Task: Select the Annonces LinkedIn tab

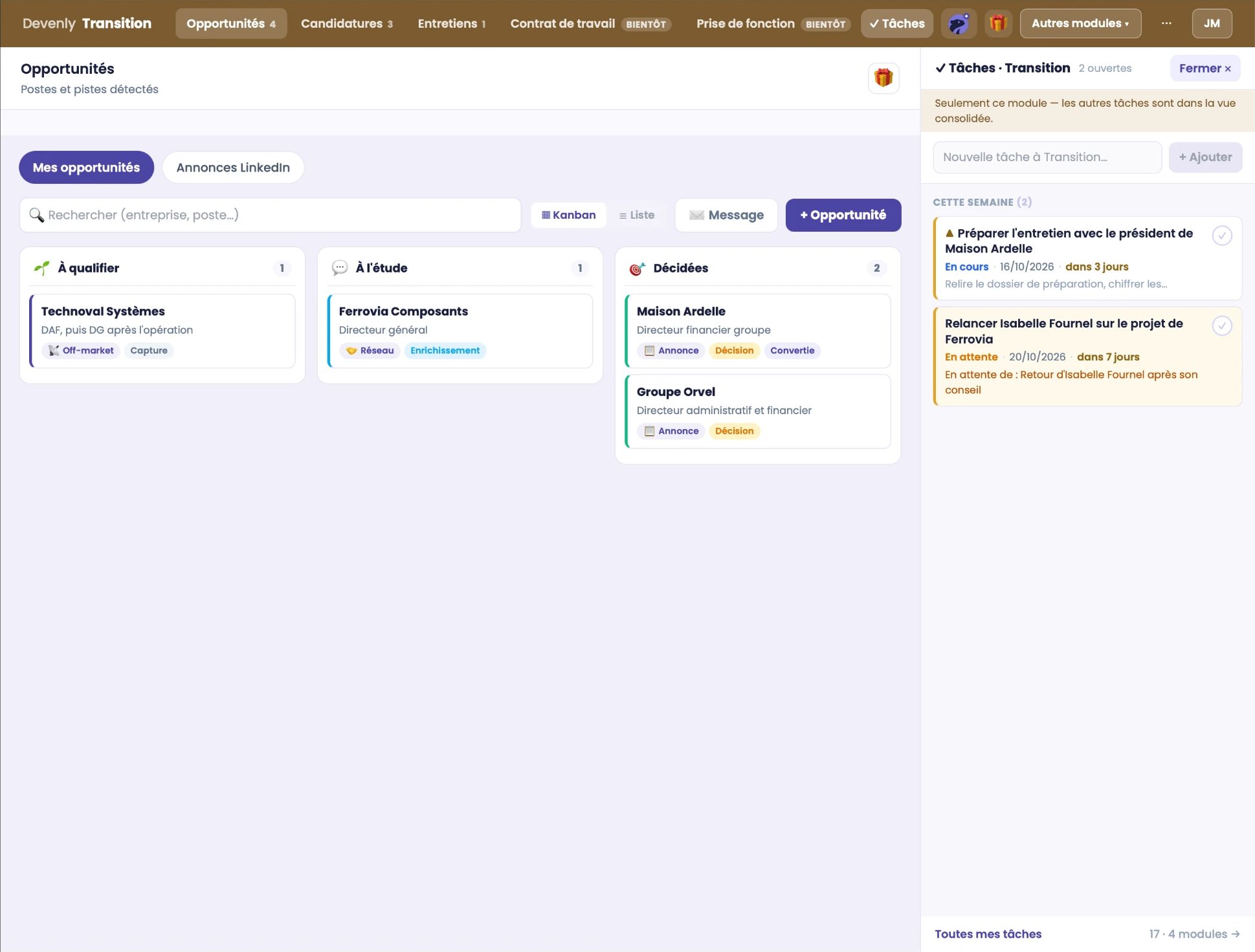Action: [233, 168]
